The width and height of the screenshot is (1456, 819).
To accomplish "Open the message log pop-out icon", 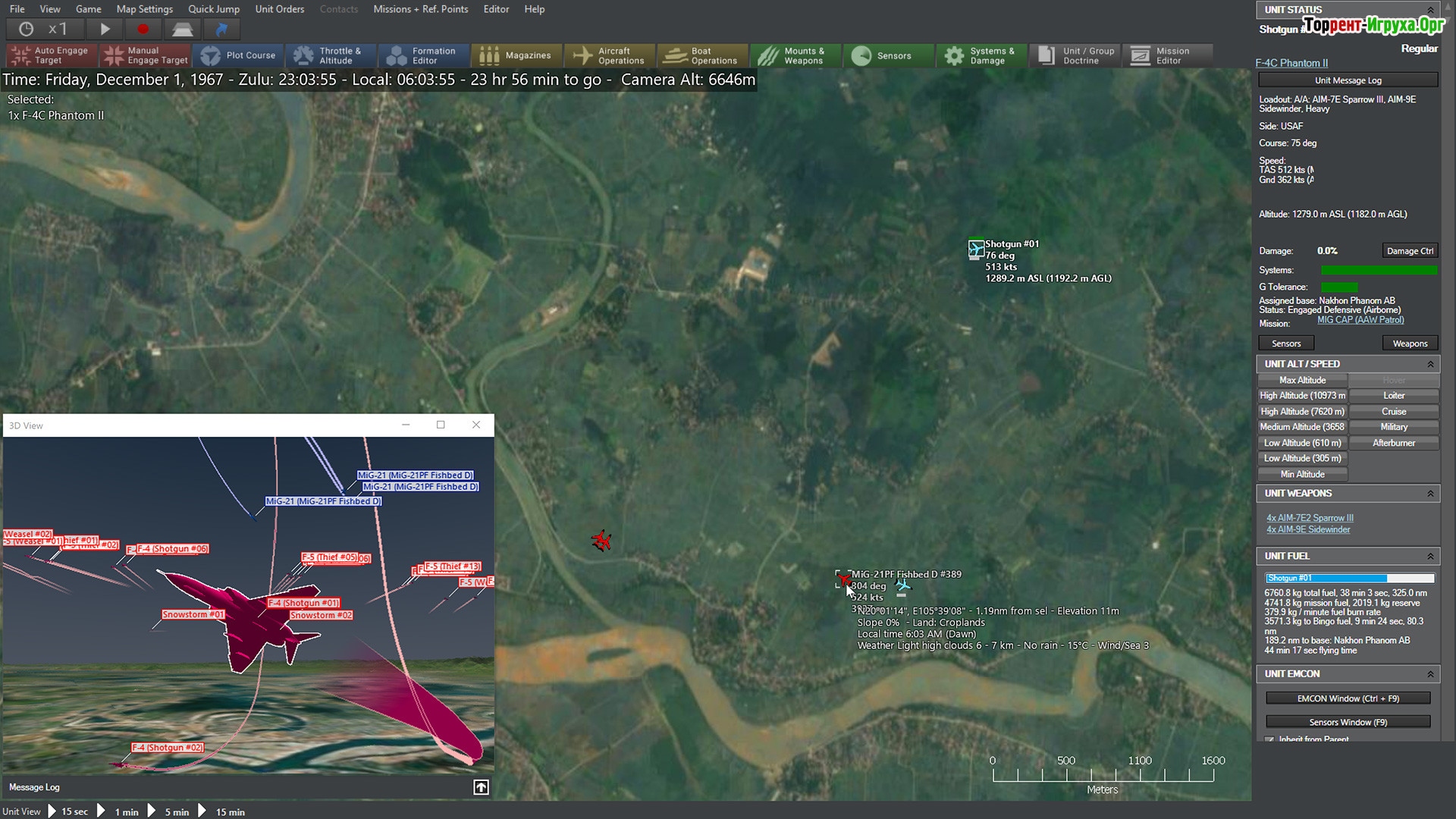I will click(x=481, y=787).
